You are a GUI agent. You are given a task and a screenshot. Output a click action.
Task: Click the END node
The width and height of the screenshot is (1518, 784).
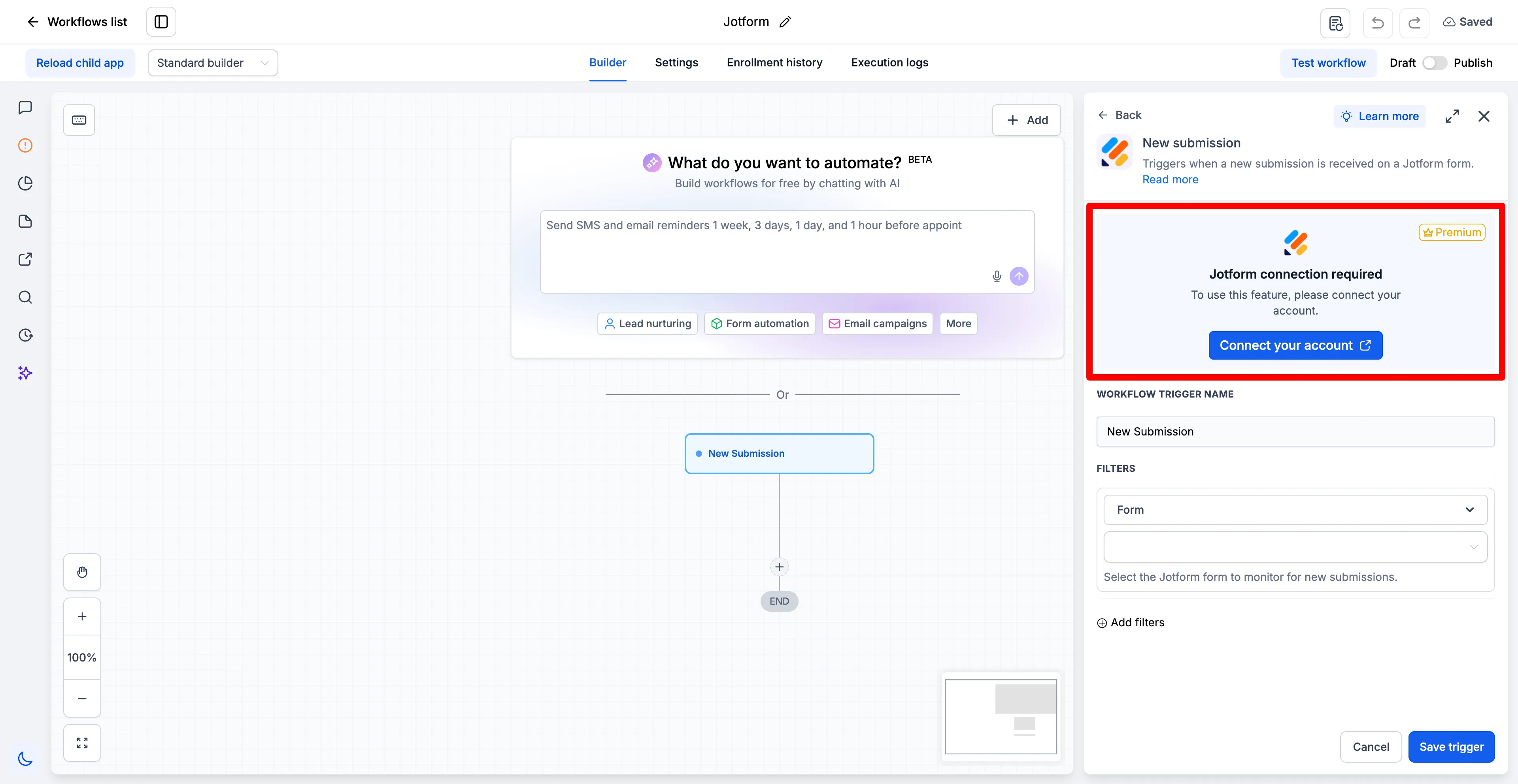coord(779,601)
